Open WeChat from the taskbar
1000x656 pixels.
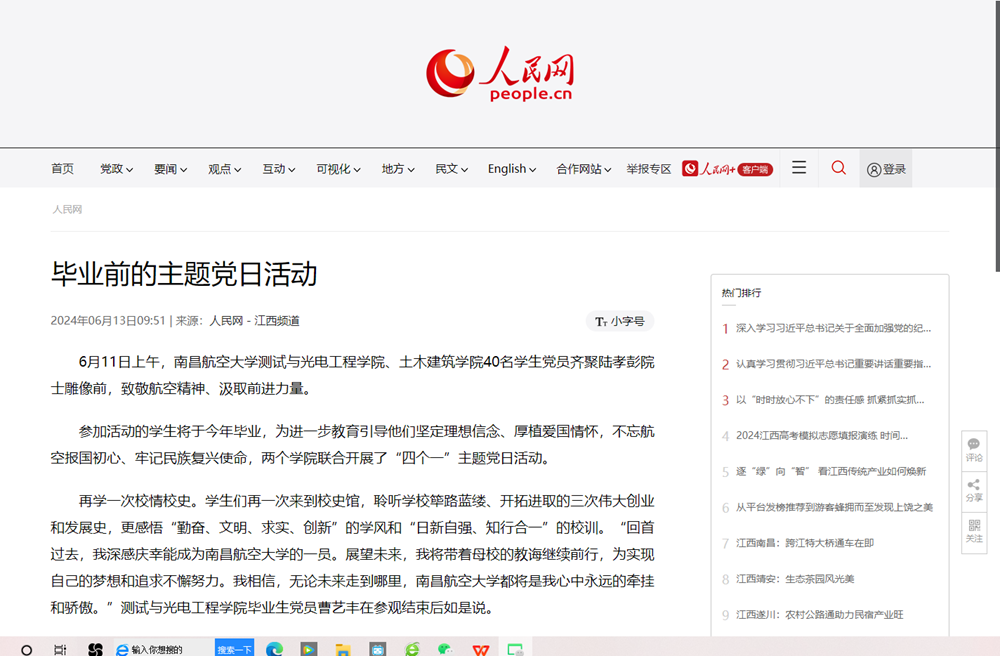[x=446, y=649]
